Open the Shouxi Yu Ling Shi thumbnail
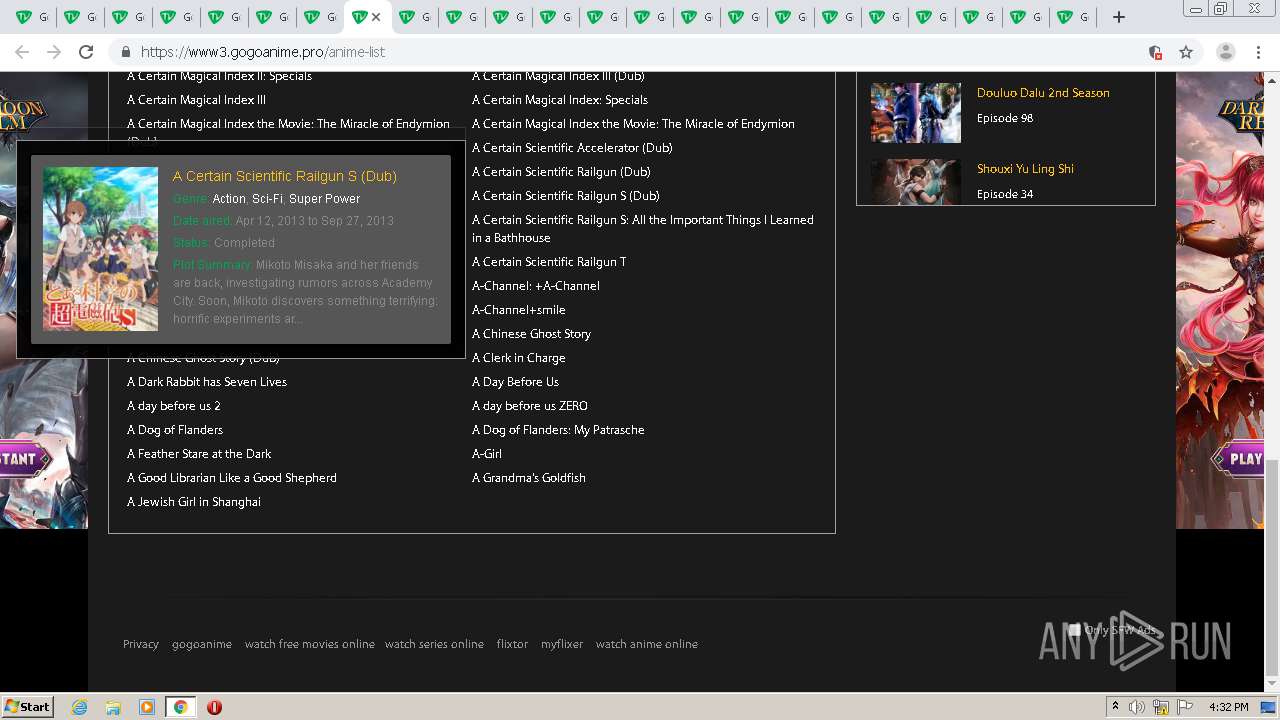The width and height of the screenshot is (1280, 720). 915,181
